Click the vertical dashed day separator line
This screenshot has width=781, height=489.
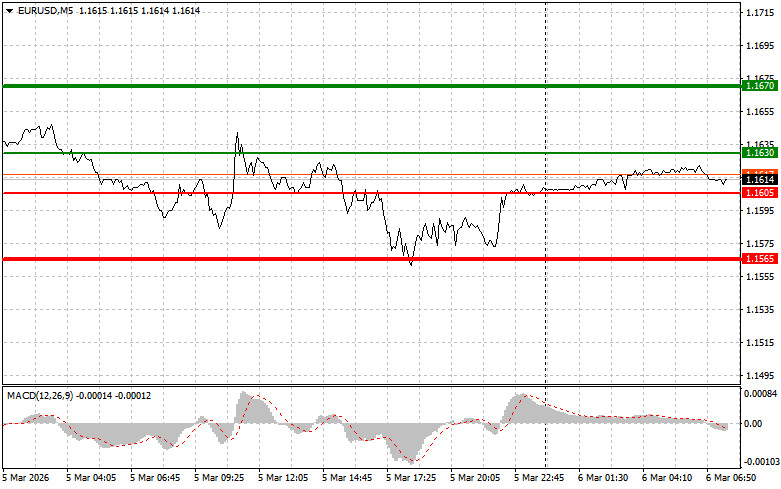pos(546,300)
